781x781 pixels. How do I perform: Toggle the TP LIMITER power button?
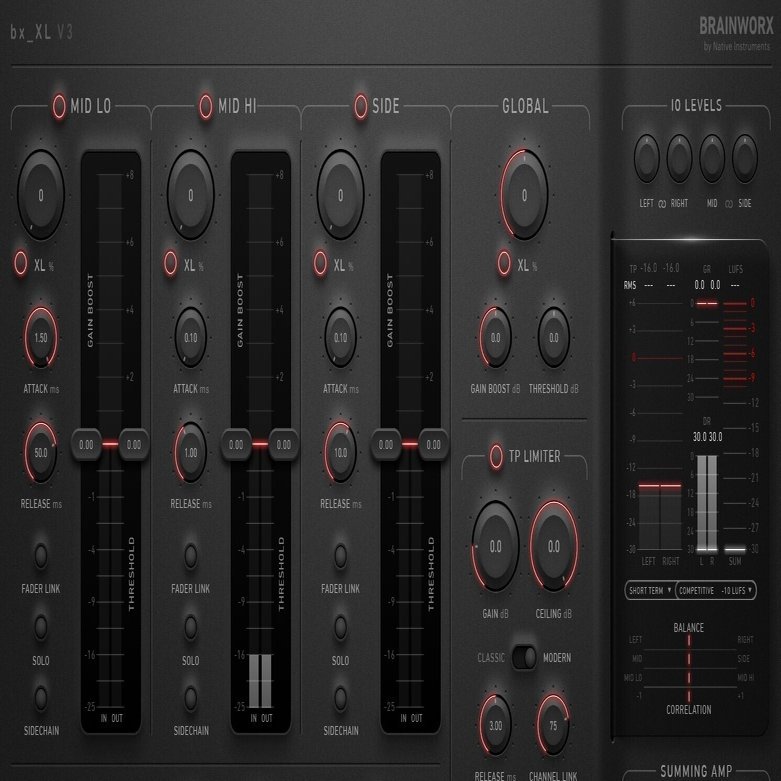(496, 456)
